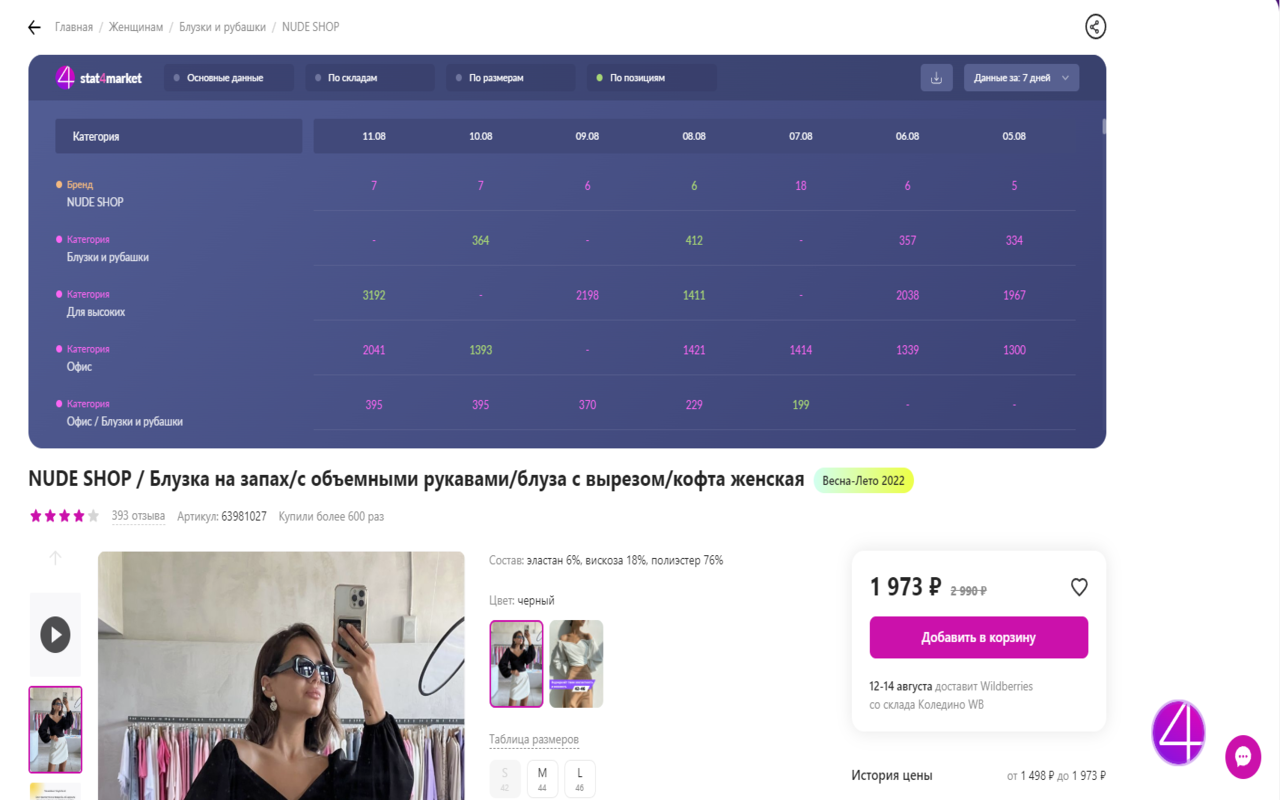Select size S 42
1280x800 pixels.
pos(505,779)
